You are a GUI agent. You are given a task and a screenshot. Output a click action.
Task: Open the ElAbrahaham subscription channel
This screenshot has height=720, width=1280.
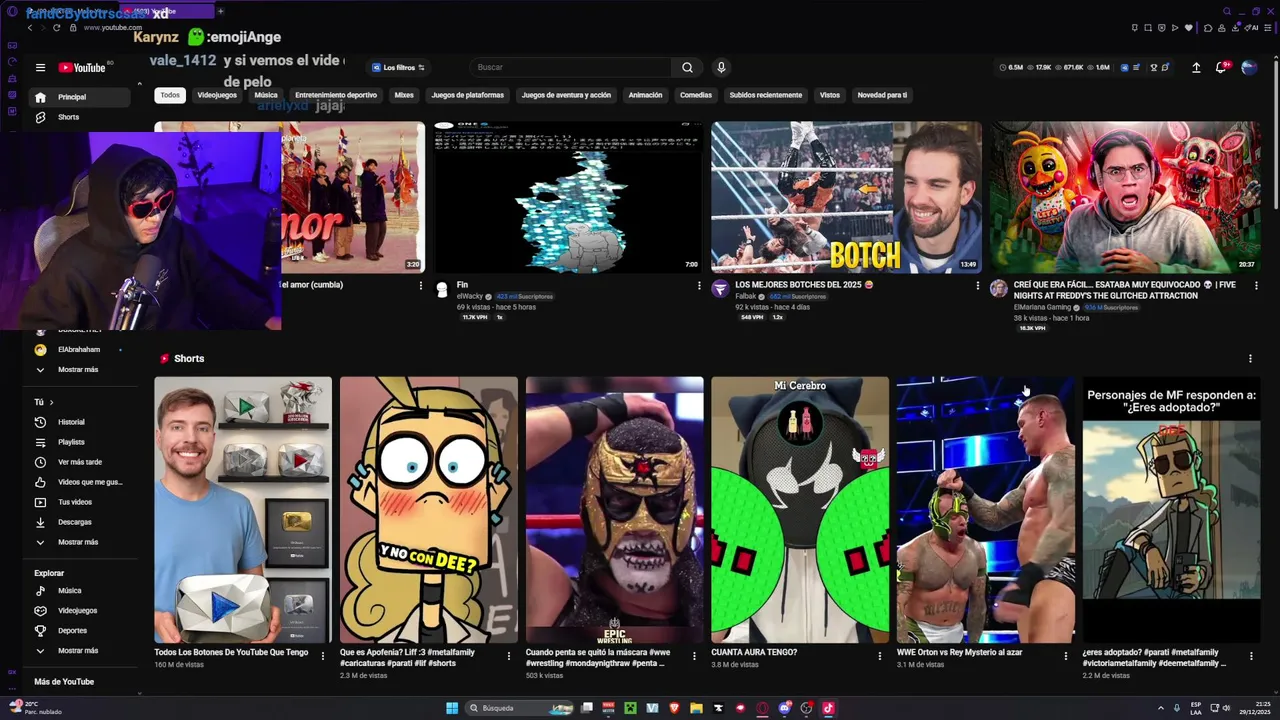(x=78, y=350)
